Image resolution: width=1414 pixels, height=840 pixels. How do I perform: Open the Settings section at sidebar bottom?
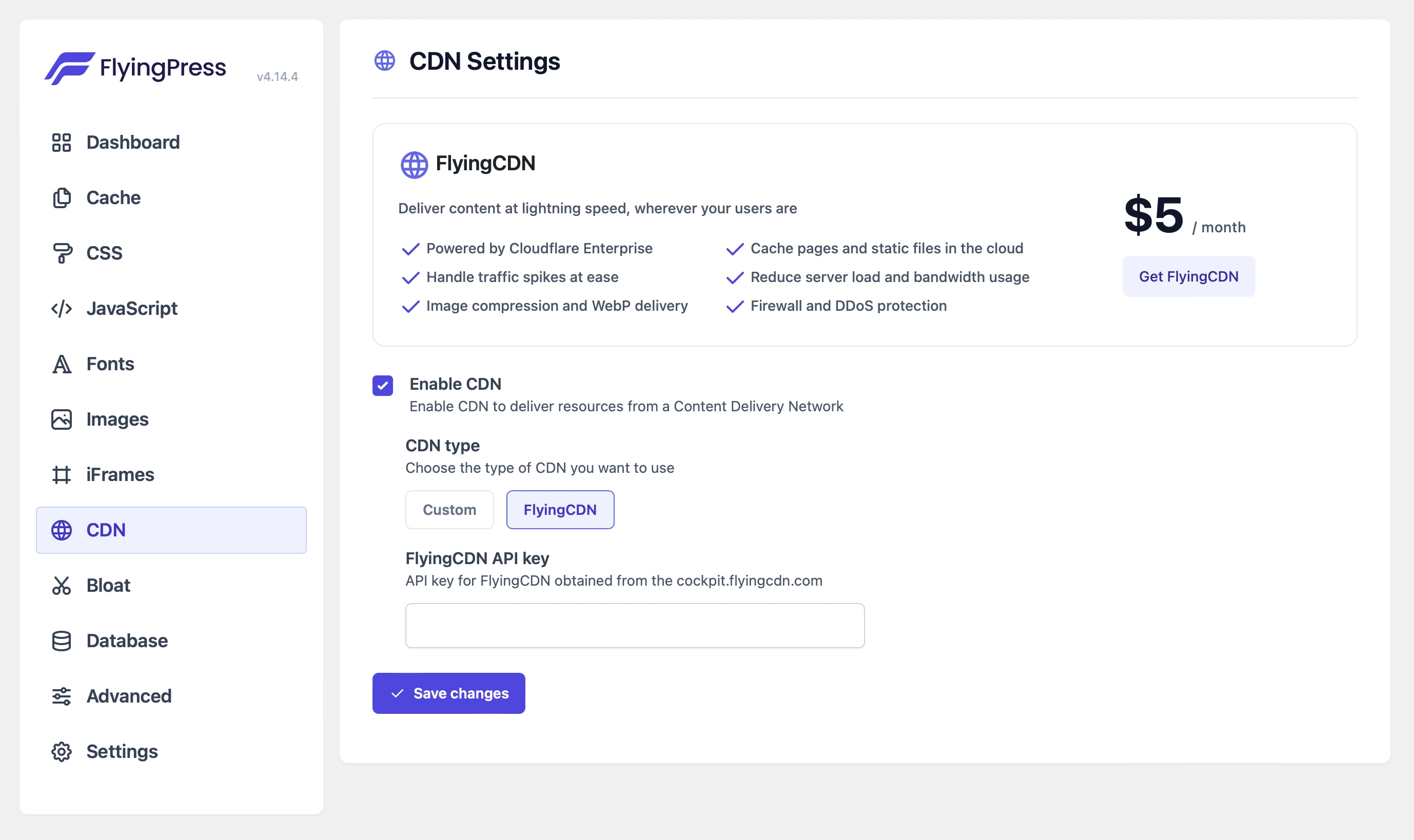[62, 751]
